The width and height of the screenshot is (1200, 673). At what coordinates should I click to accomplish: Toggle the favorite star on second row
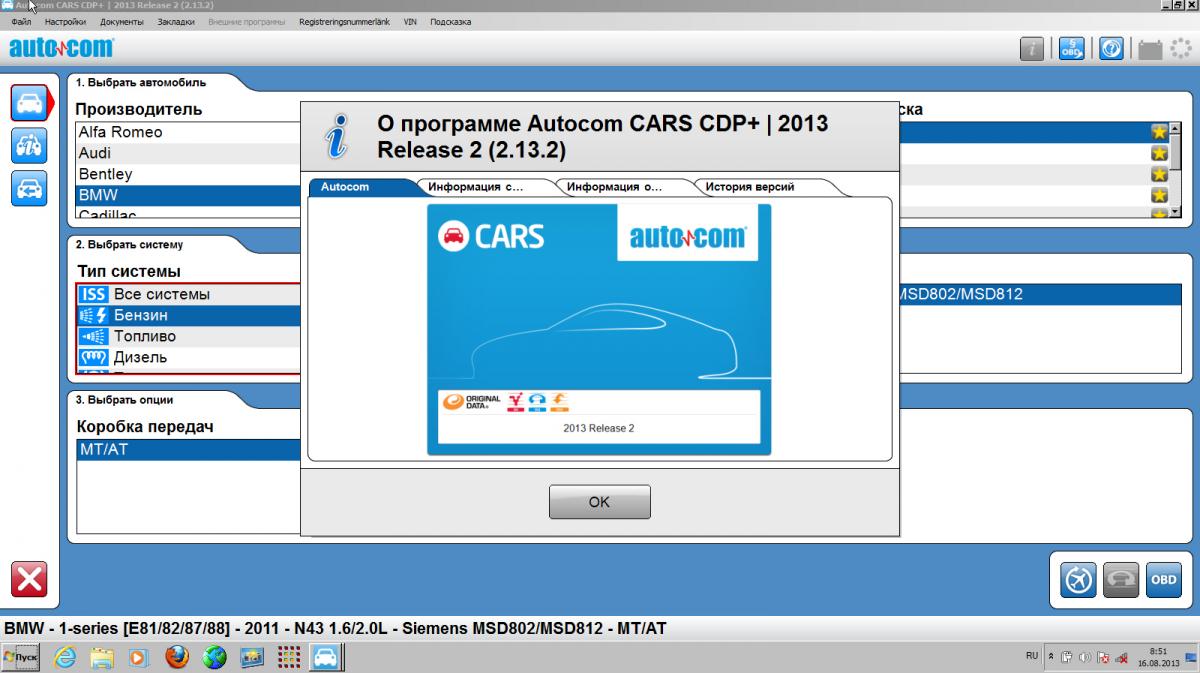coord(1159,153)
